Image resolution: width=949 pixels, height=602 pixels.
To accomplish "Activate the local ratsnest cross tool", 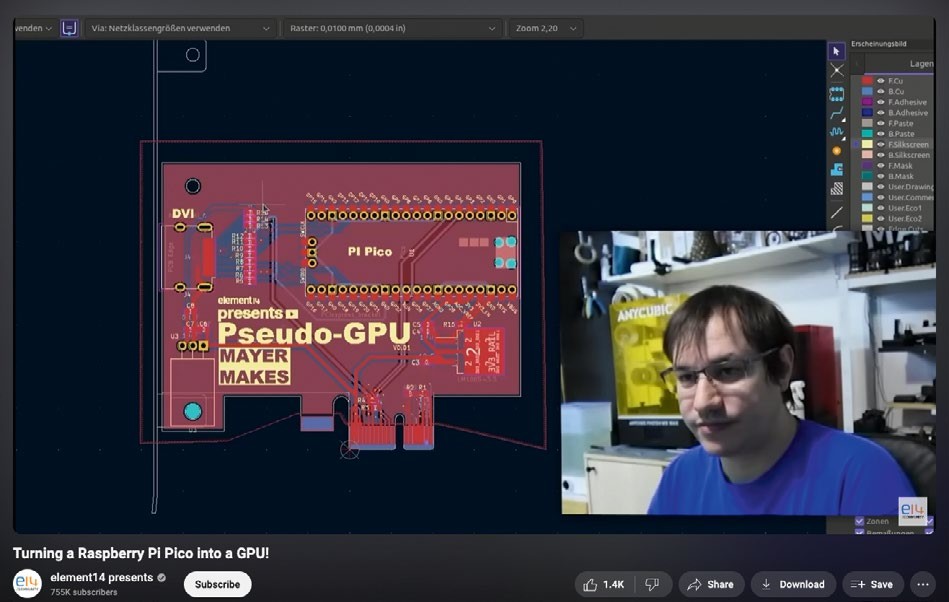I will 836,71.
